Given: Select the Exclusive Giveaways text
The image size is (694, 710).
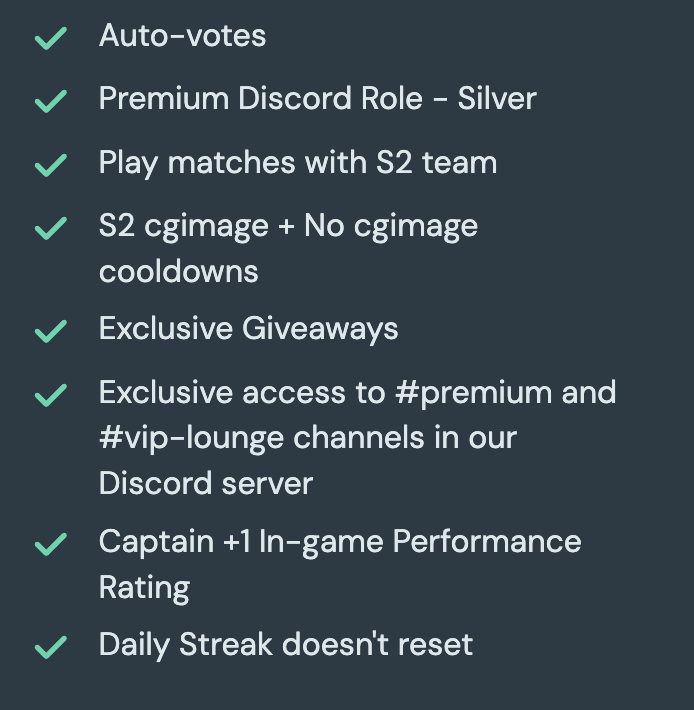Looking at the screenshot, I should click(x=248, y=329).
